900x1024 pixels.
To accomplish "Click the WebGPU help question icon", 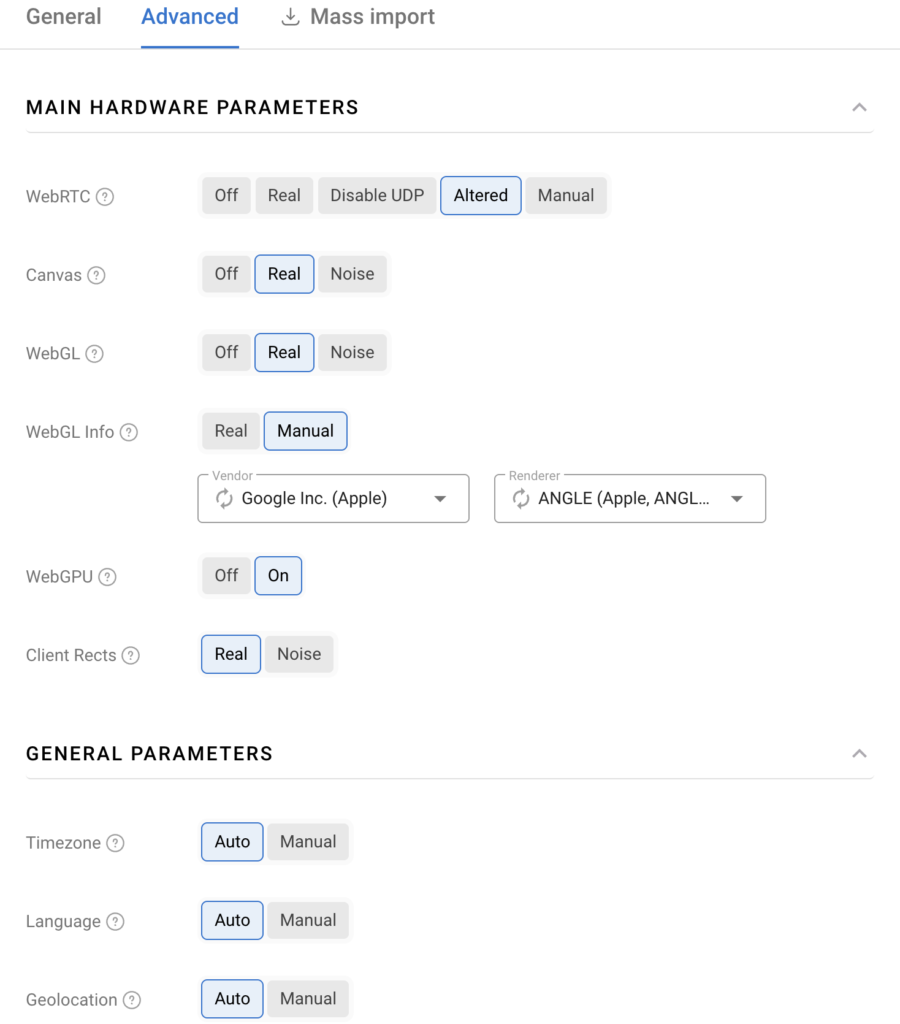I will click(x=107, y=577).
